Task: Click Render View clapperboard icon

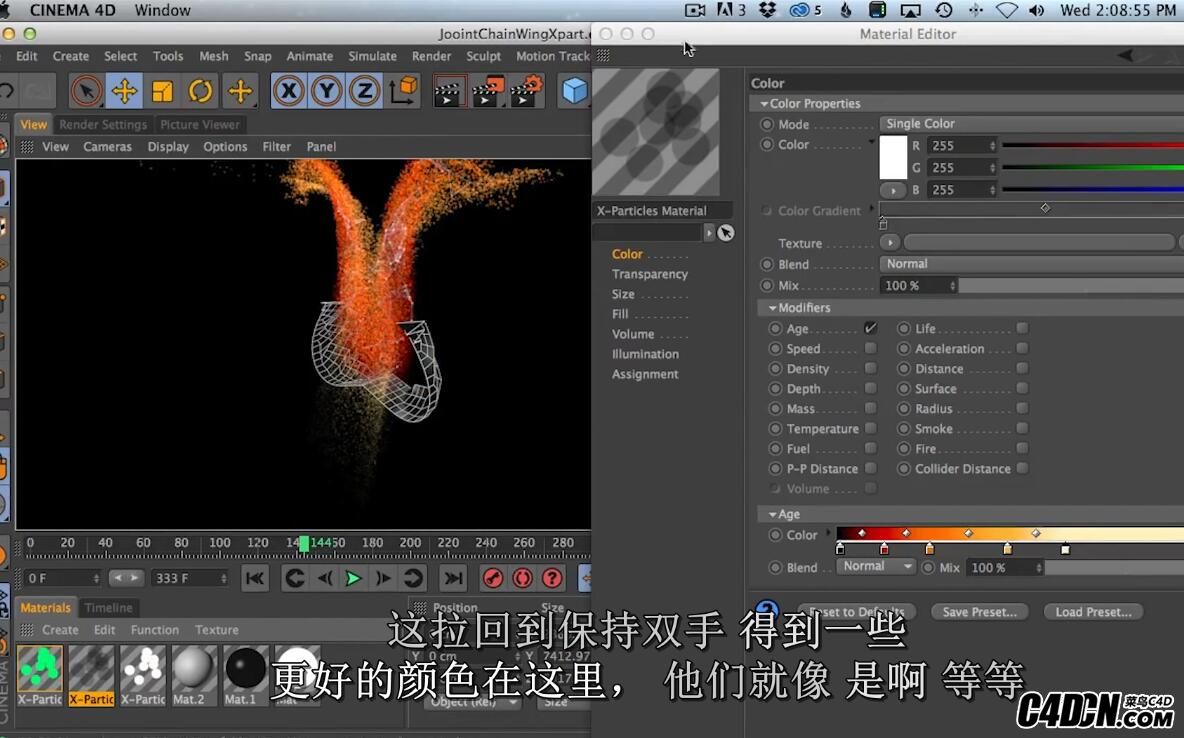Action: pos(447,91)
